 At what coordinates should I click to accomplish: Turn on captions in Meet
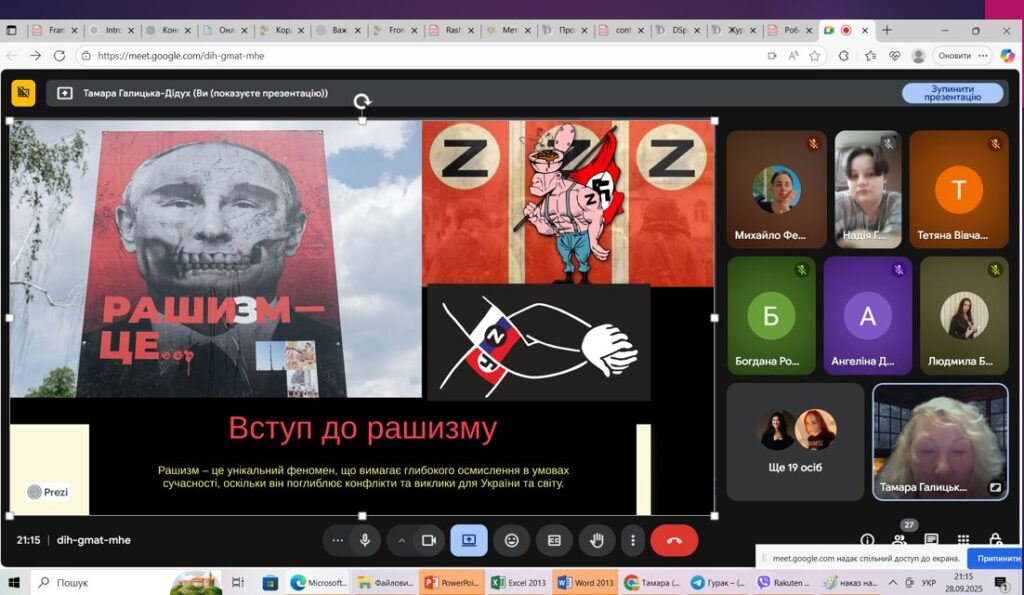click(554, 540)
